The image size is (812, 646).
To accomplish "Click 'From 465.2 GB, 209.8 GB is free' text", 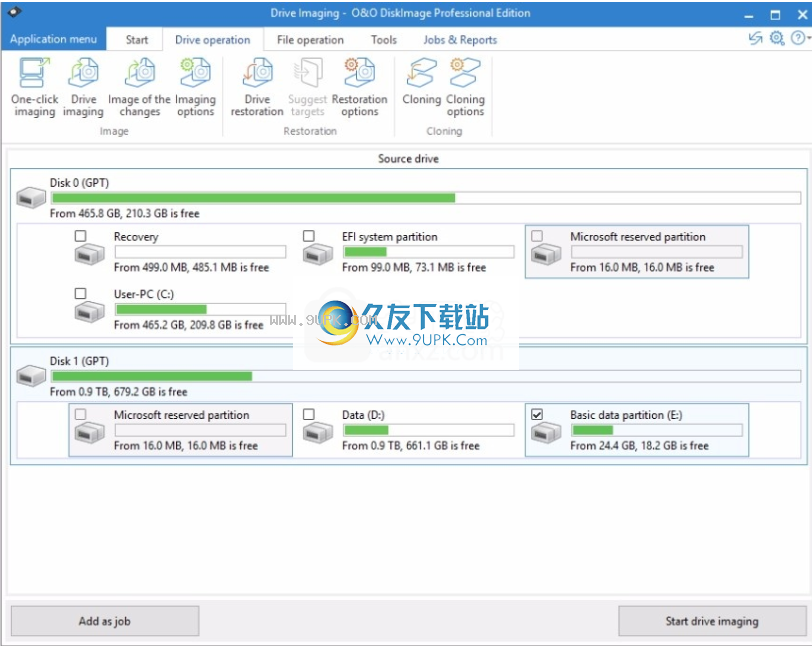I will 188,325.
